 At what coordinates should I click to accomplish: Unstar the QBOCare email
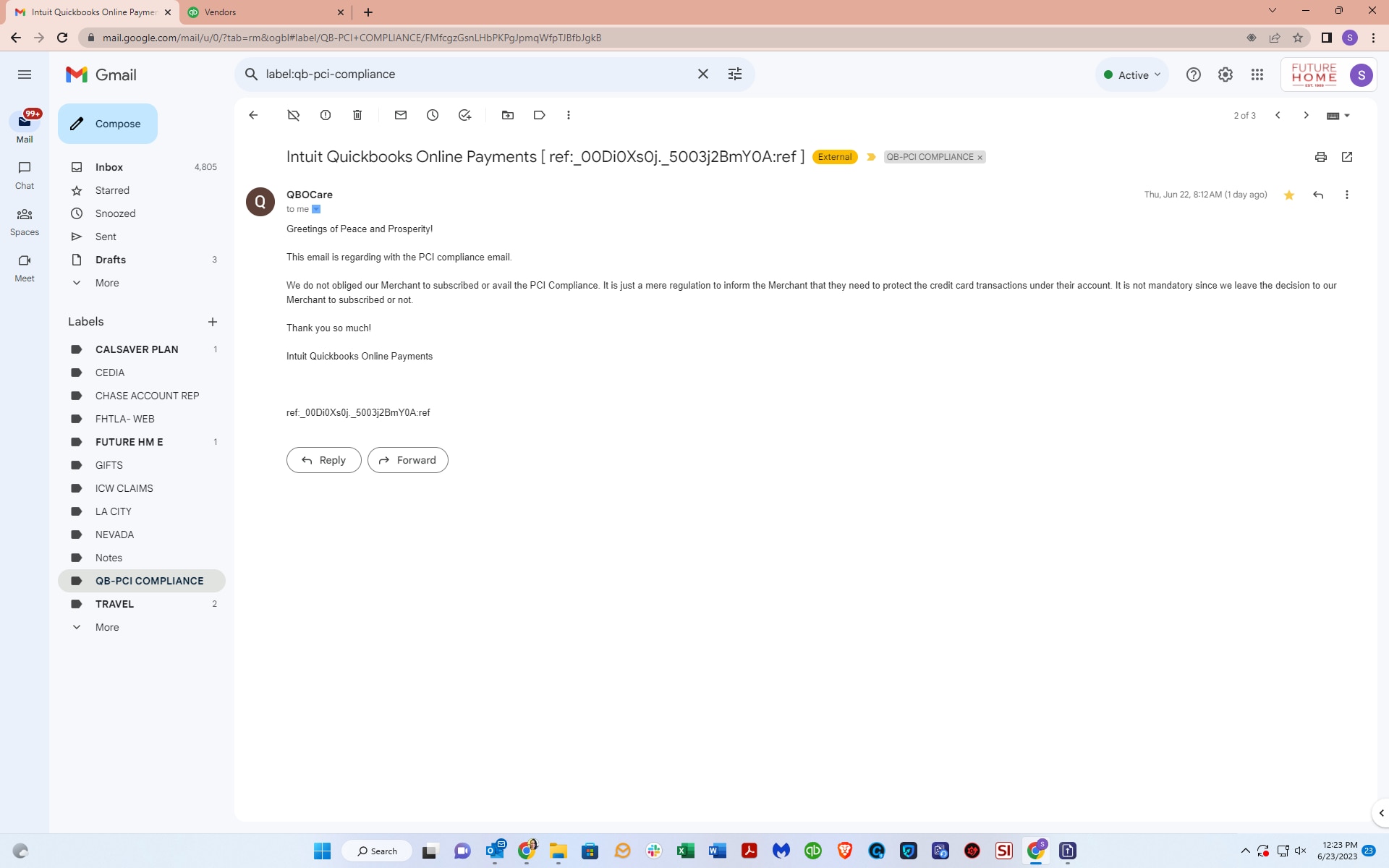[1288, 195]
